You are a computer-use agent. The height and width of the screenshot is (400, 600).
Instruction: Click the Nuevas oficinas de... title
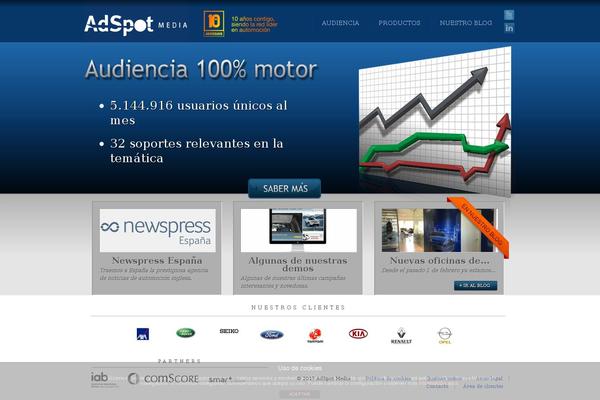[439, 260]
